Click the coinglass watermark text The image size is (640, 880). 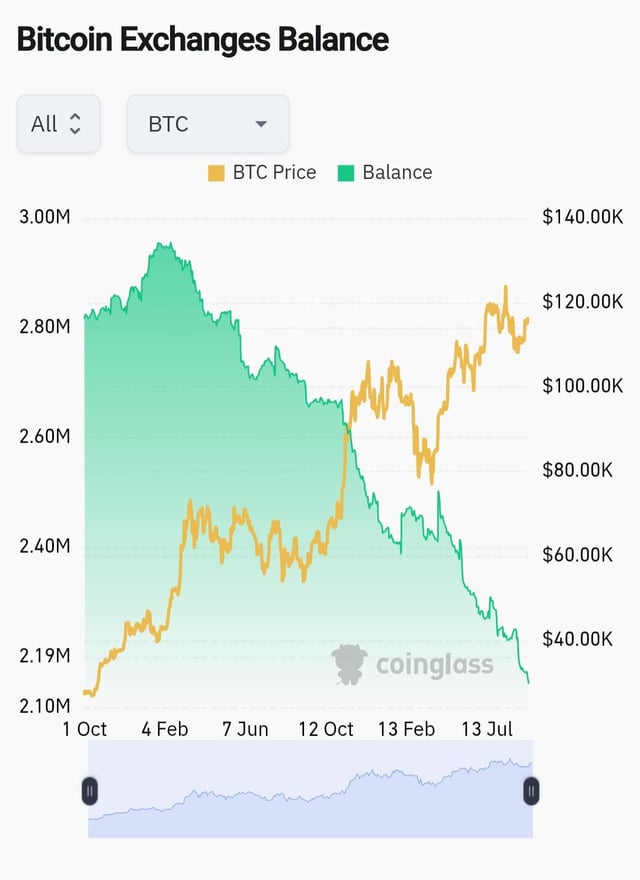point(434,664)
